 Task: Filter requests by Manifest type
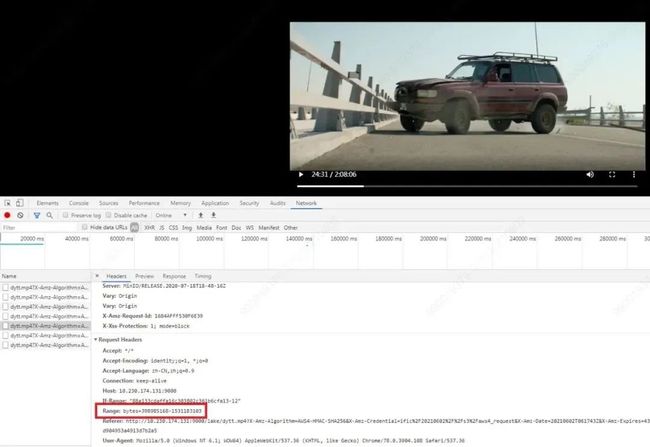269,228
